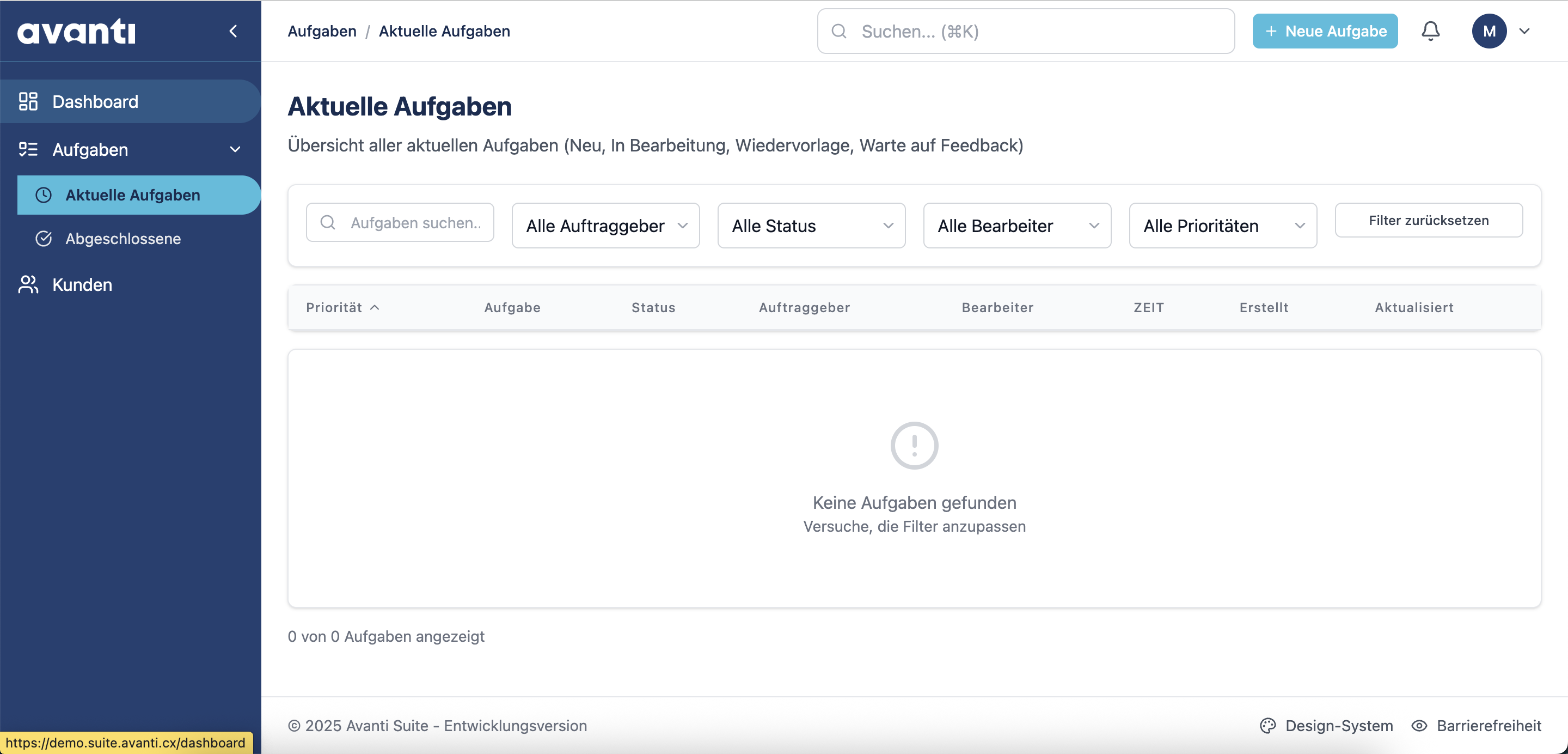
Task: Collapse the sidebar with arrow icon
Action: 233,31
